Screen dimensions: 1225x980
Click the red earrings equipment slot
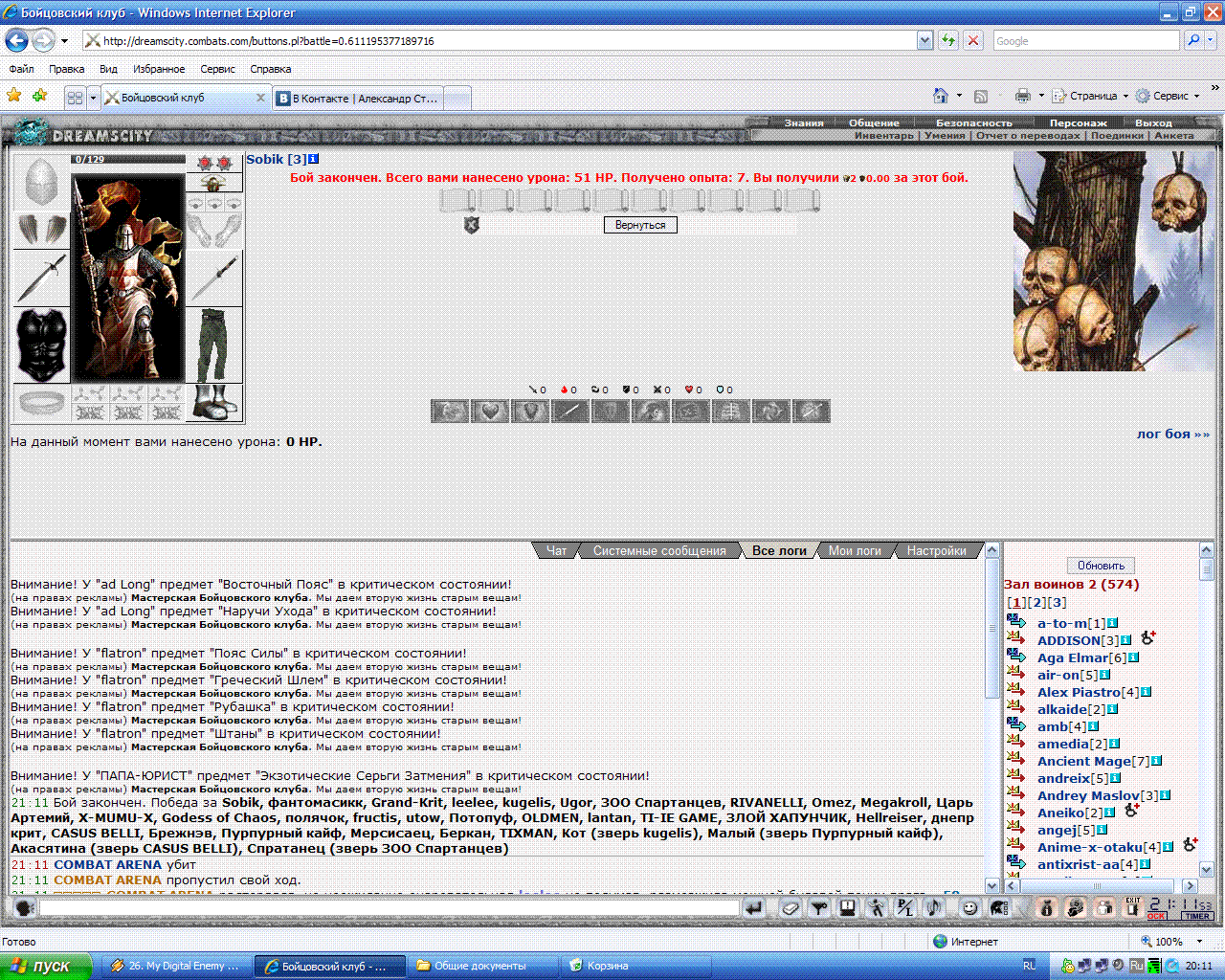click(x=214, y=163)
